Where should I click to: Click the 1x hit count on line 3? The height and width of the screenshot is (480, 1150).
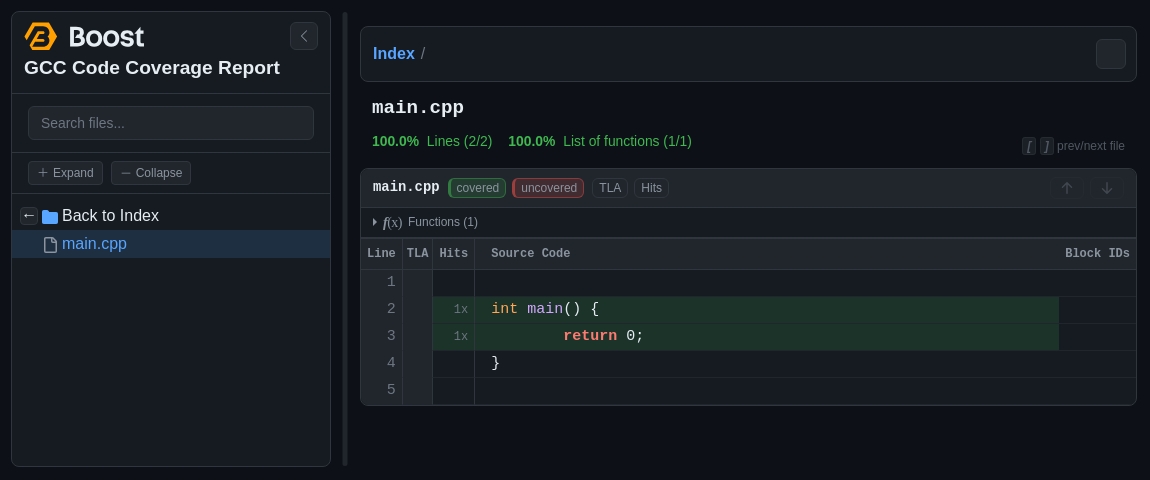coord(461,336)
